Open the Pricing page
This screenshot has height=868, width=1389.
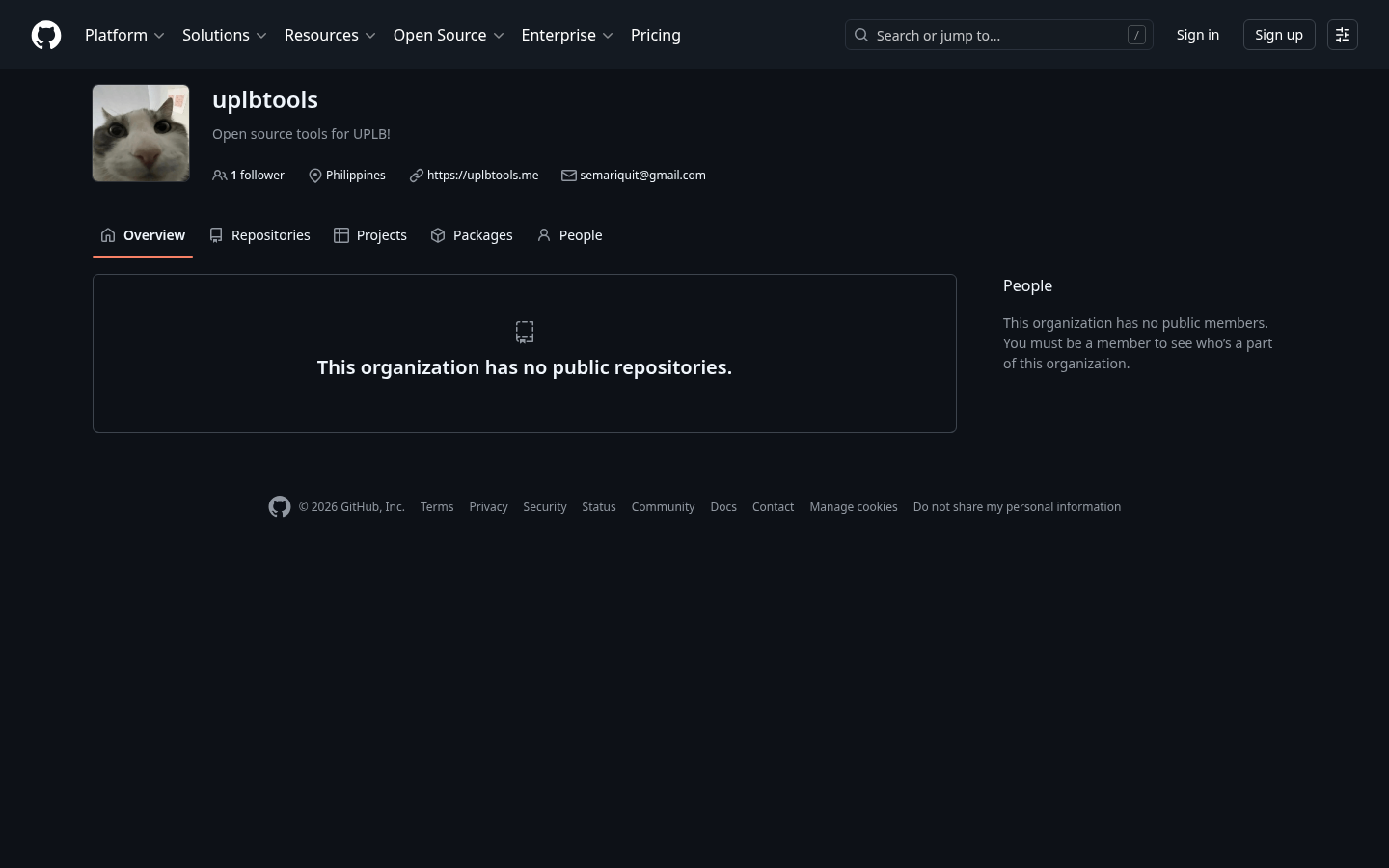[656, 35]
